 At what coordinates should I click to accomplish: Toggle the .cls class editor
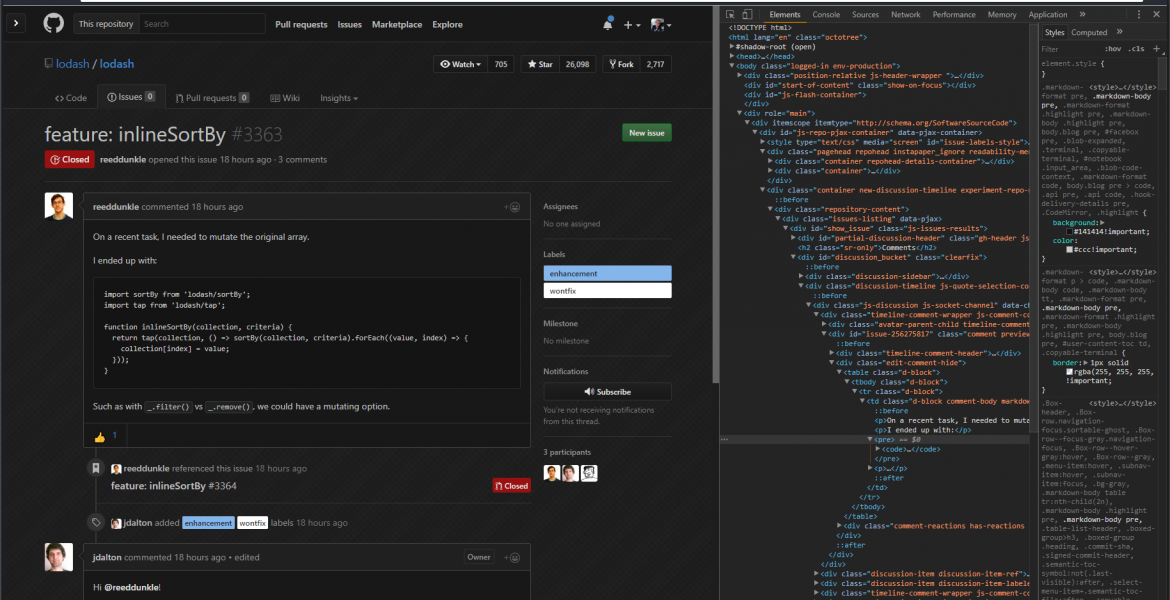pos(1136,49)
